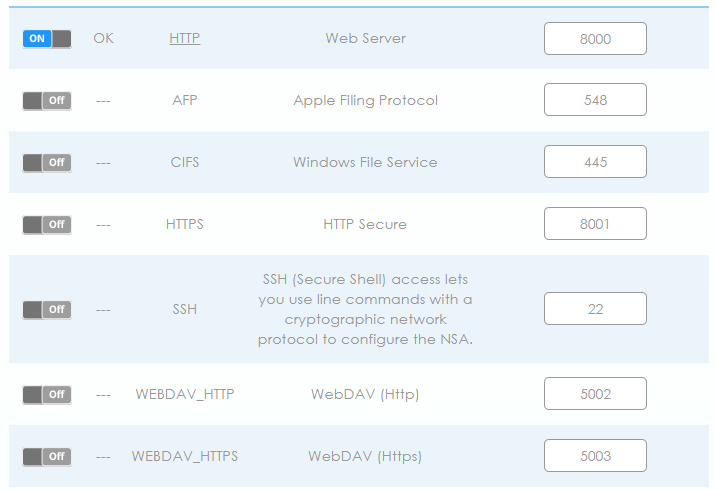Turn off the HTTP Web Server toggle
The width and height of the screenshot is (716, 490).
coord(47,39)
